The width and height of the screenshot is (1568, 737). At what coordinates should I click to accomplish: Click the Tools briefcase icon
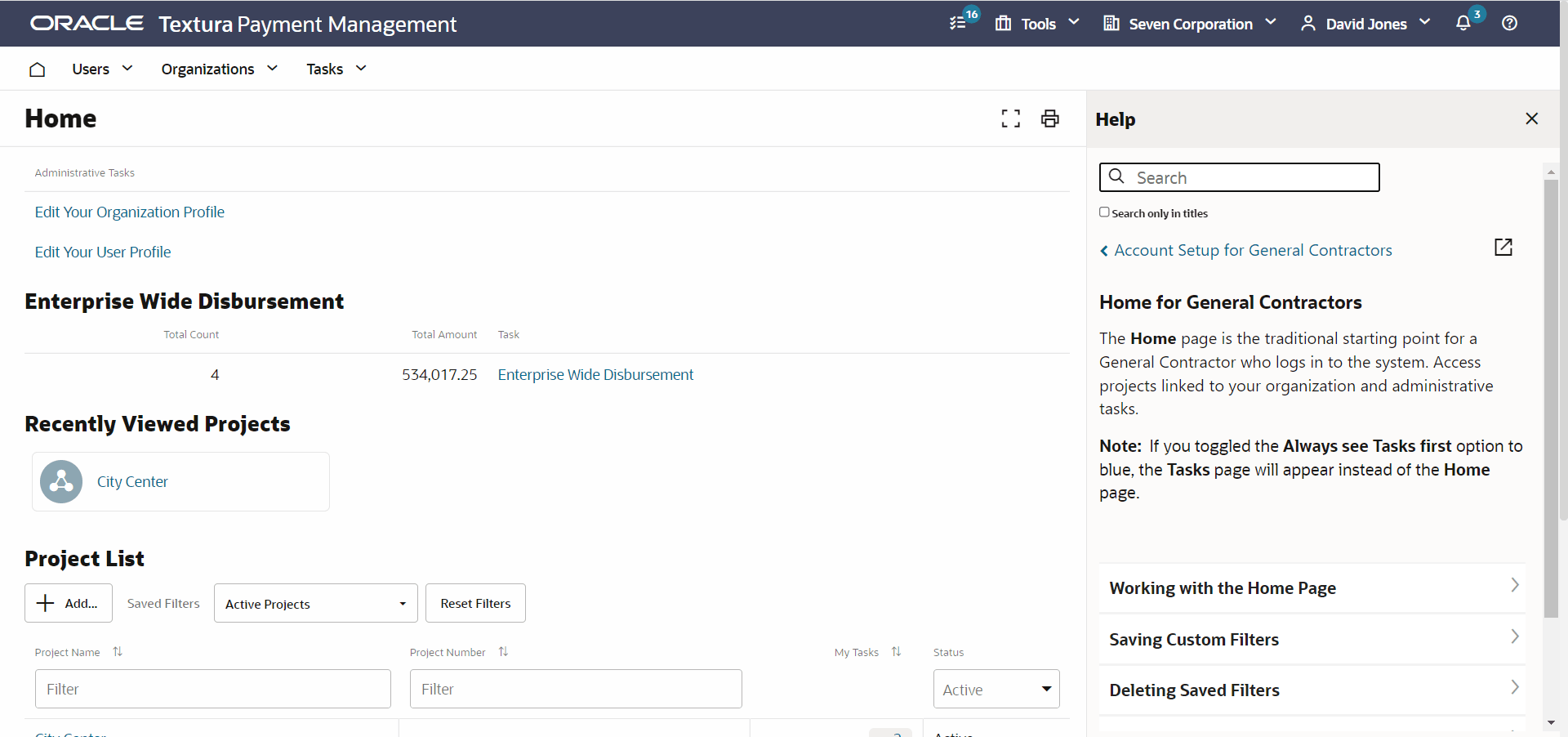(1003, 23)
